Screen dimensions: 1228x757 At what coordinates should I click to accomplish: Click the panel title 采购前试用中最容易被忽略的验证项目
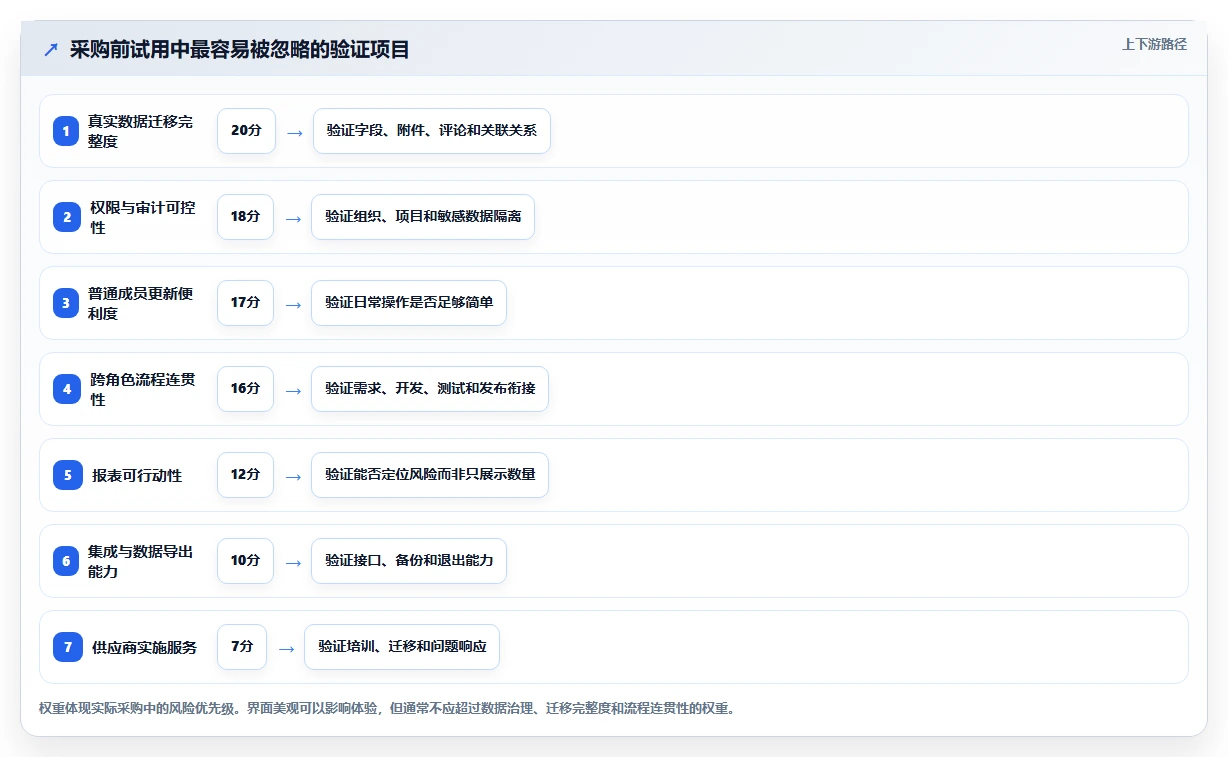pos(240,50)
